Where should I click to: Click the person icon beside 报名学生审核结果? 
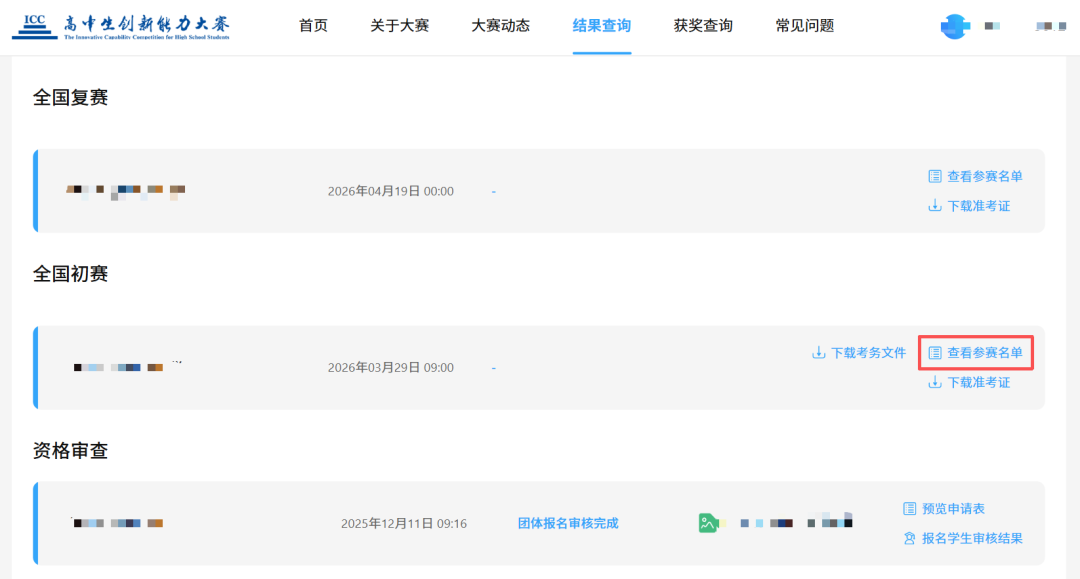coord(910,539)
